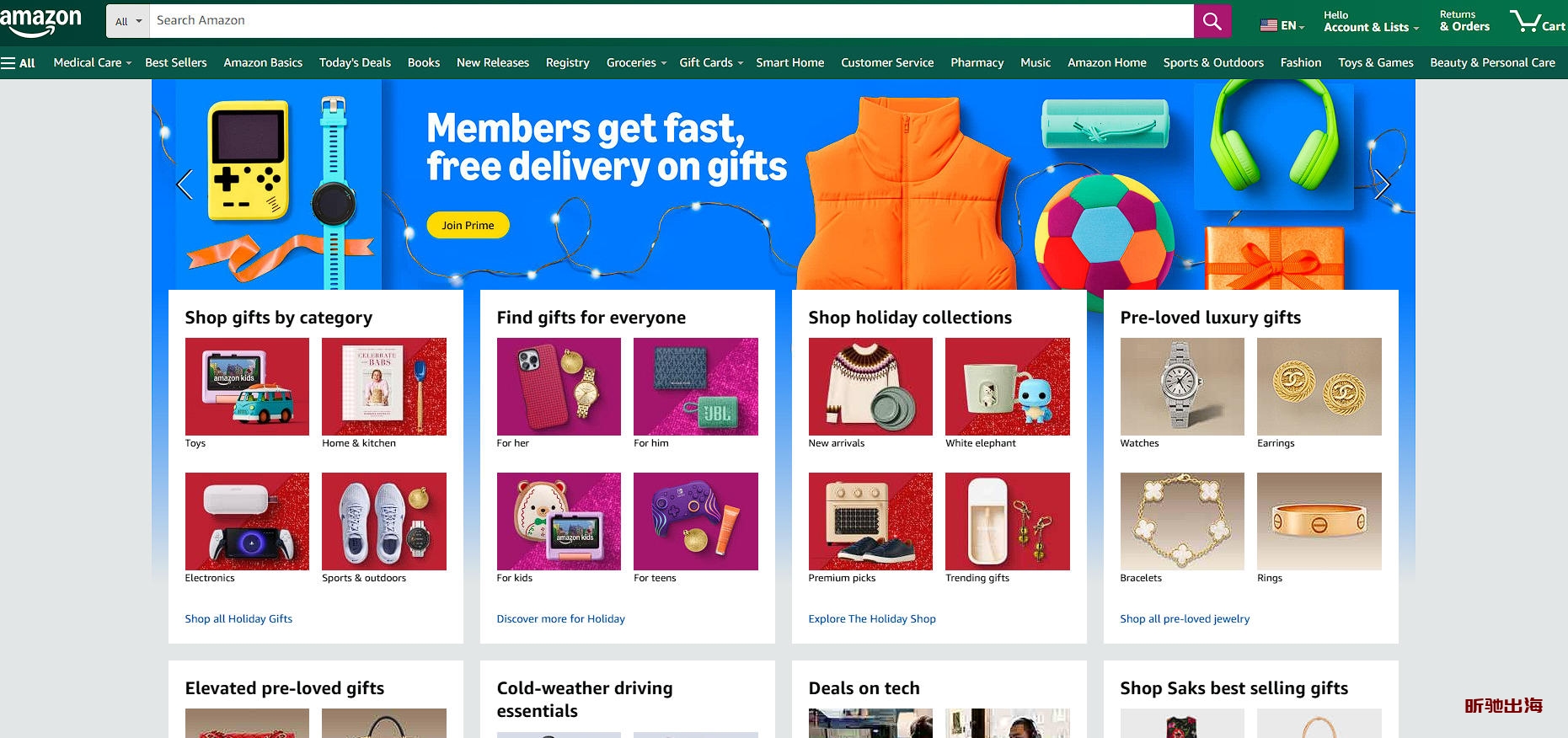Click the Join Prime button

468,225
